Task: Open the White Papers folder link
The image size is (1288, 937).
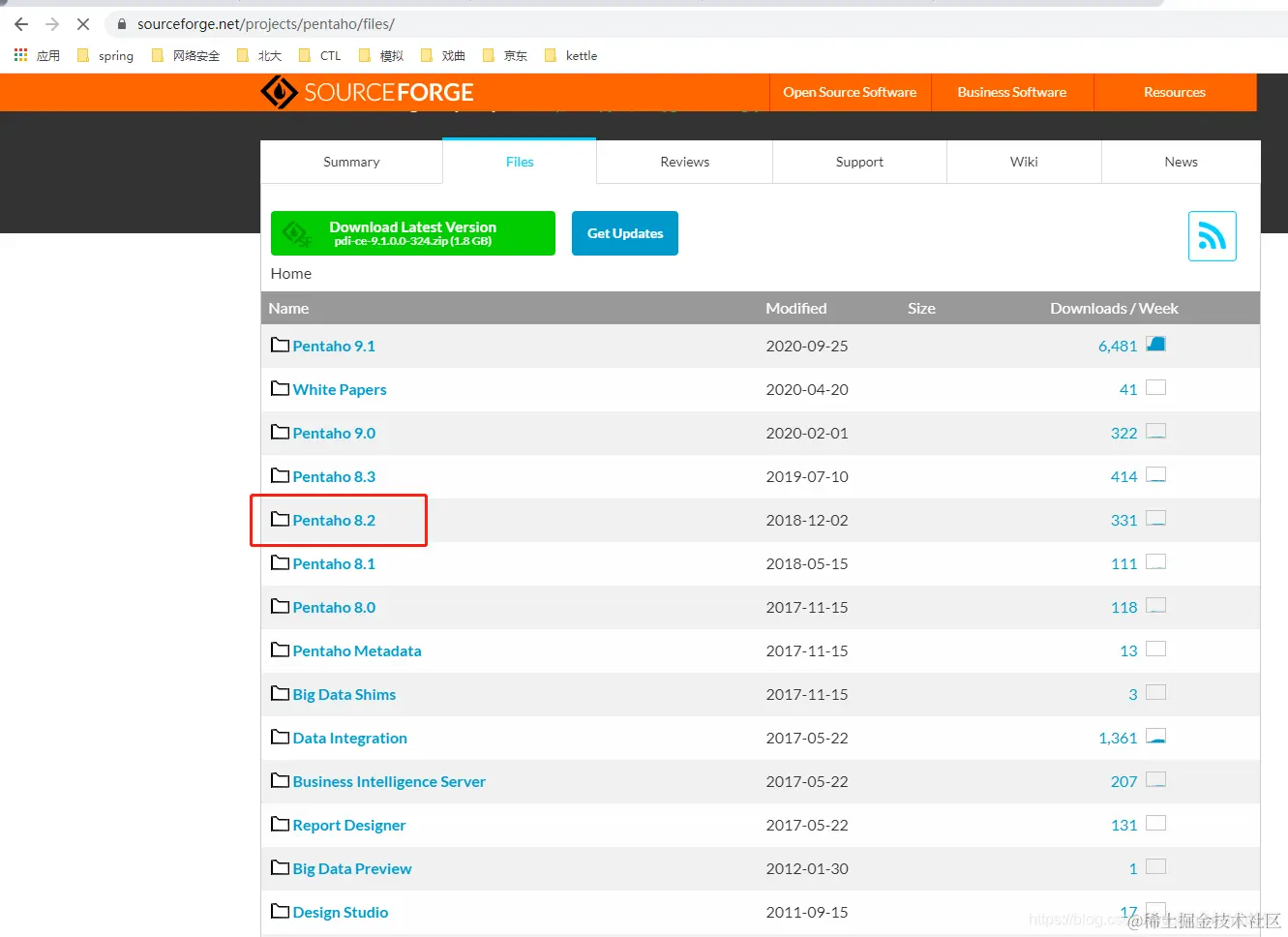Action: click(x=340, y=389)
